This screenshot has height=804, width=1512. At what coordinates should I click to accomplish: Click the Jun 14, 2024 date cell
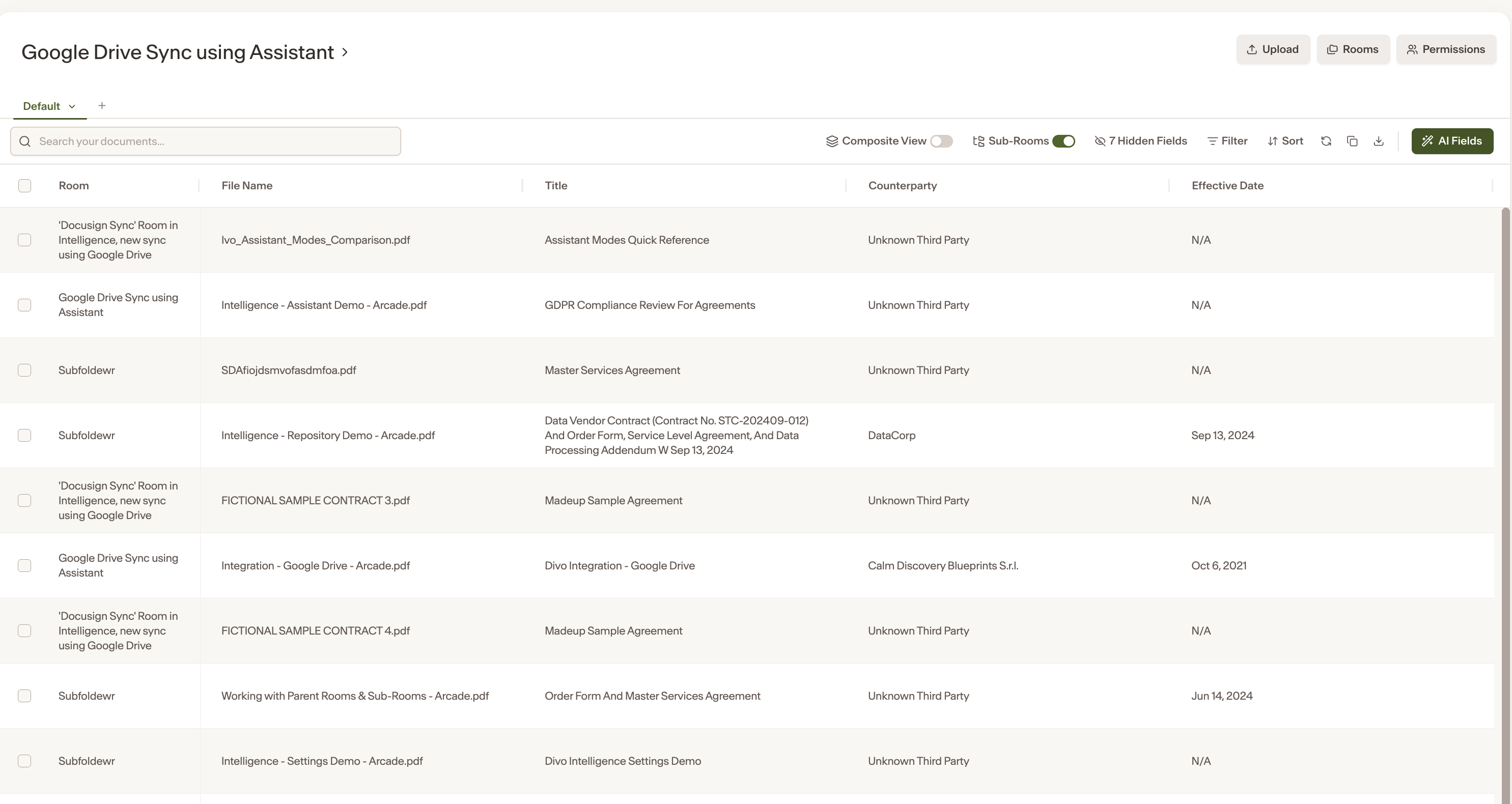point(1222,696)
